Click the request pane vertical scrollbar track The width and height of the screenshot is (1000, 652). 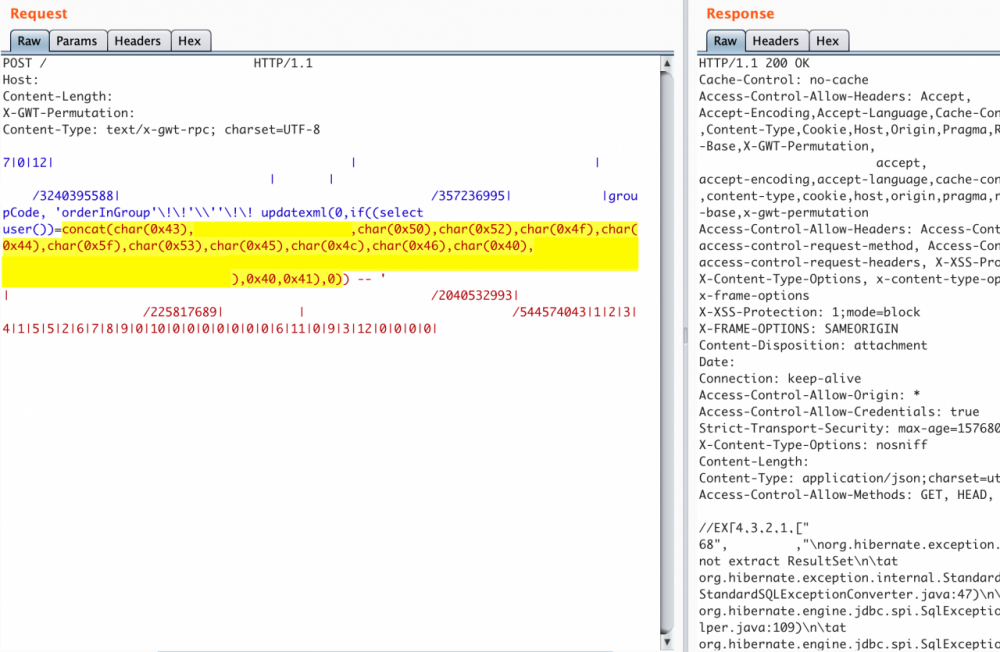(x=667, y=352)
